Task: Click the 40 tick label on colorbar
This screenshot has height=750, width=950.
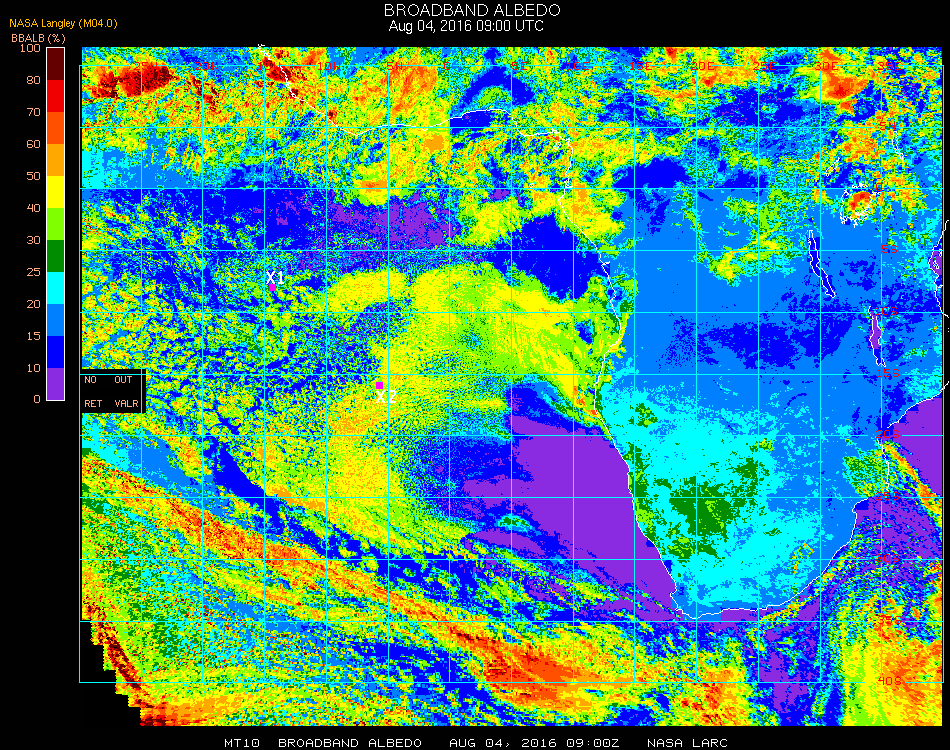Action: tap(33, 208)
